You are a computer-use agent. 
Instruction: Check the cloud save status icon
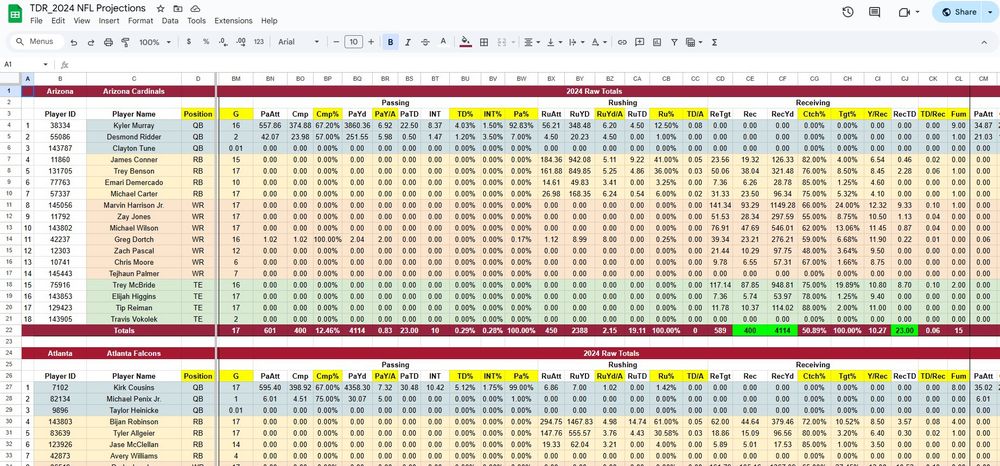point(195,9)
